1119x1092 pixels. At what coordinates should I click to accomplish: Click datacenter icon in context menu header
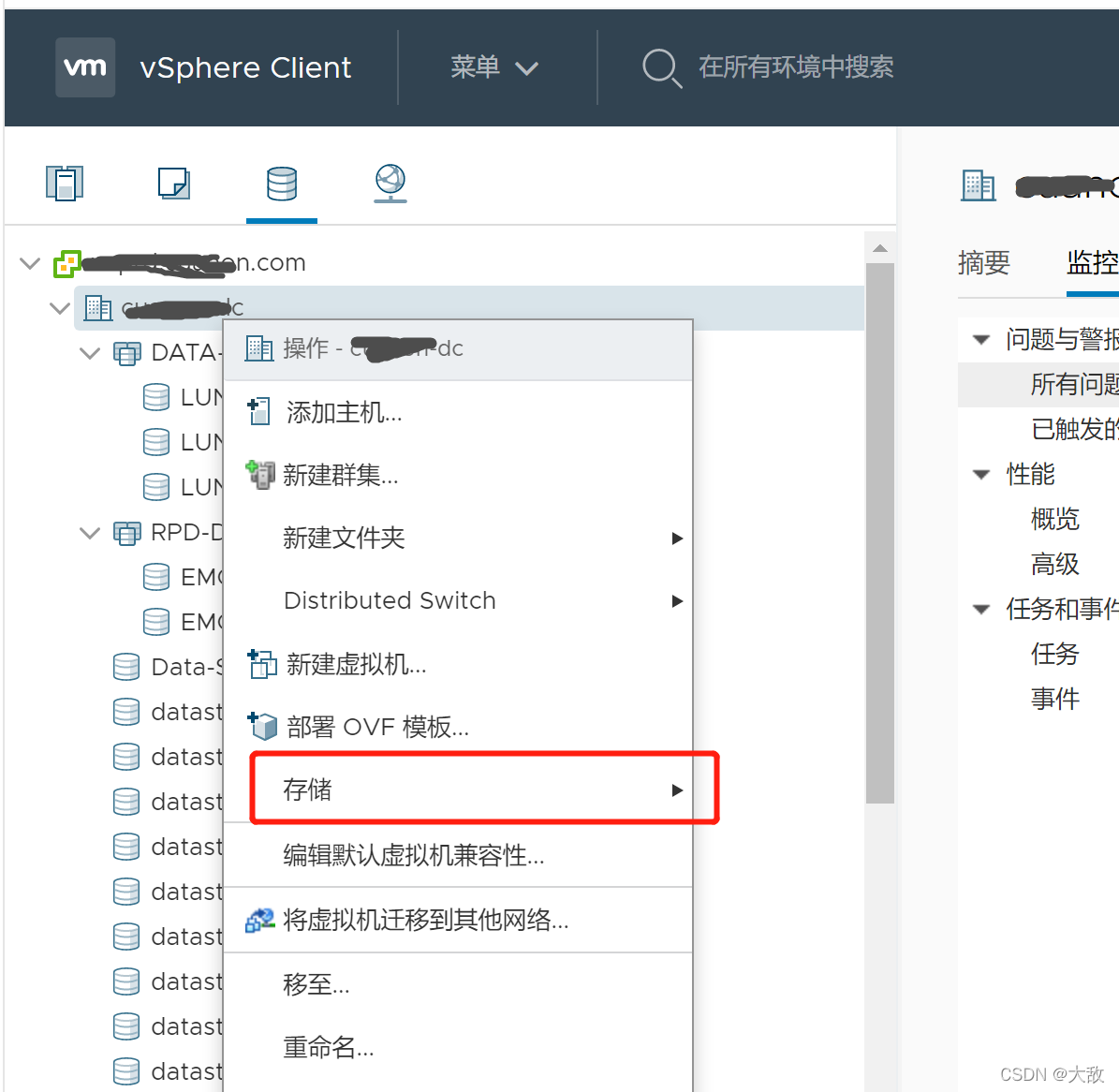[x=259, y=348]
